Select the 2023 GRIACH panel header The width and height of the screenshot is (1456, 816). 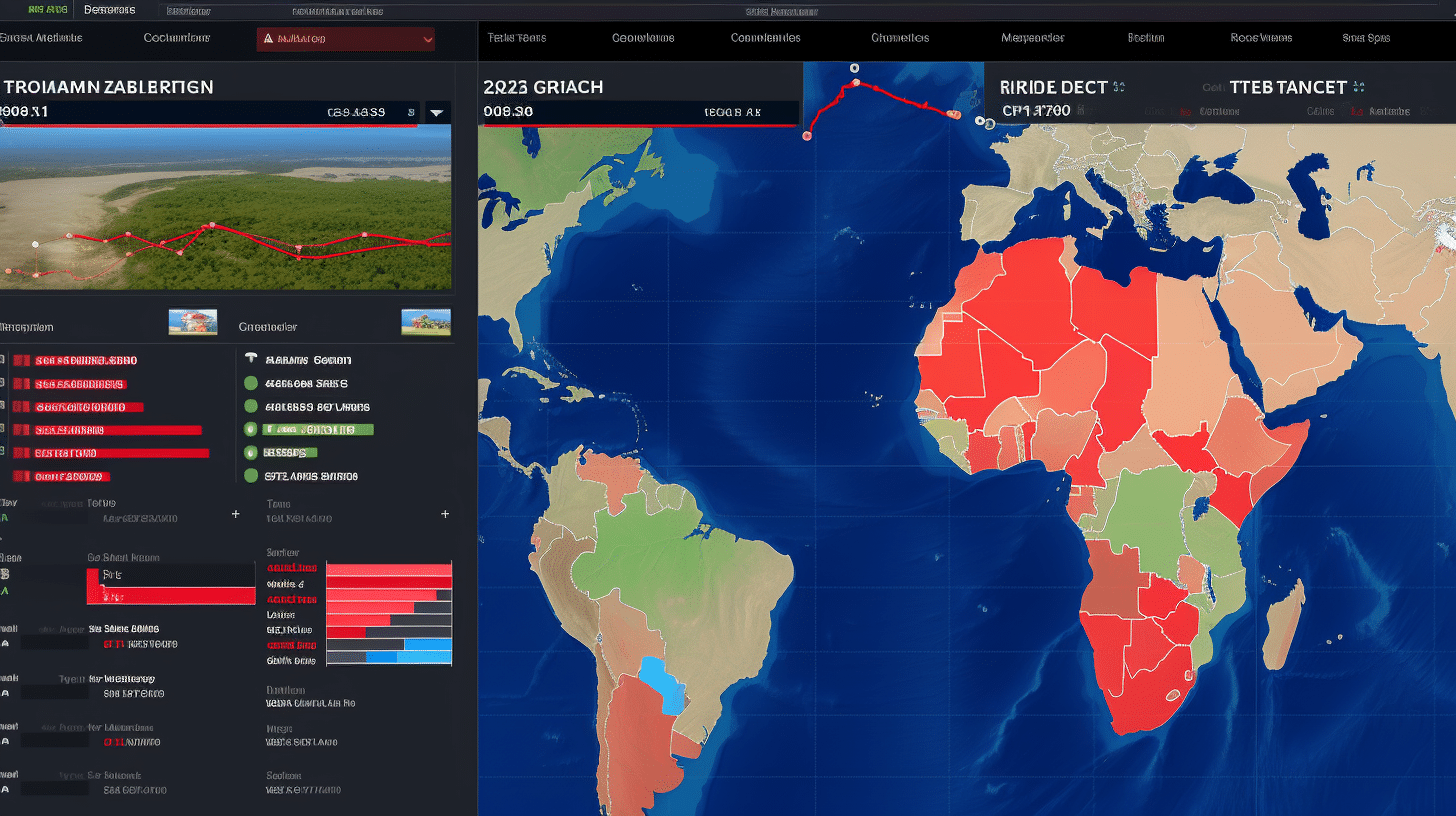[543, 87]
